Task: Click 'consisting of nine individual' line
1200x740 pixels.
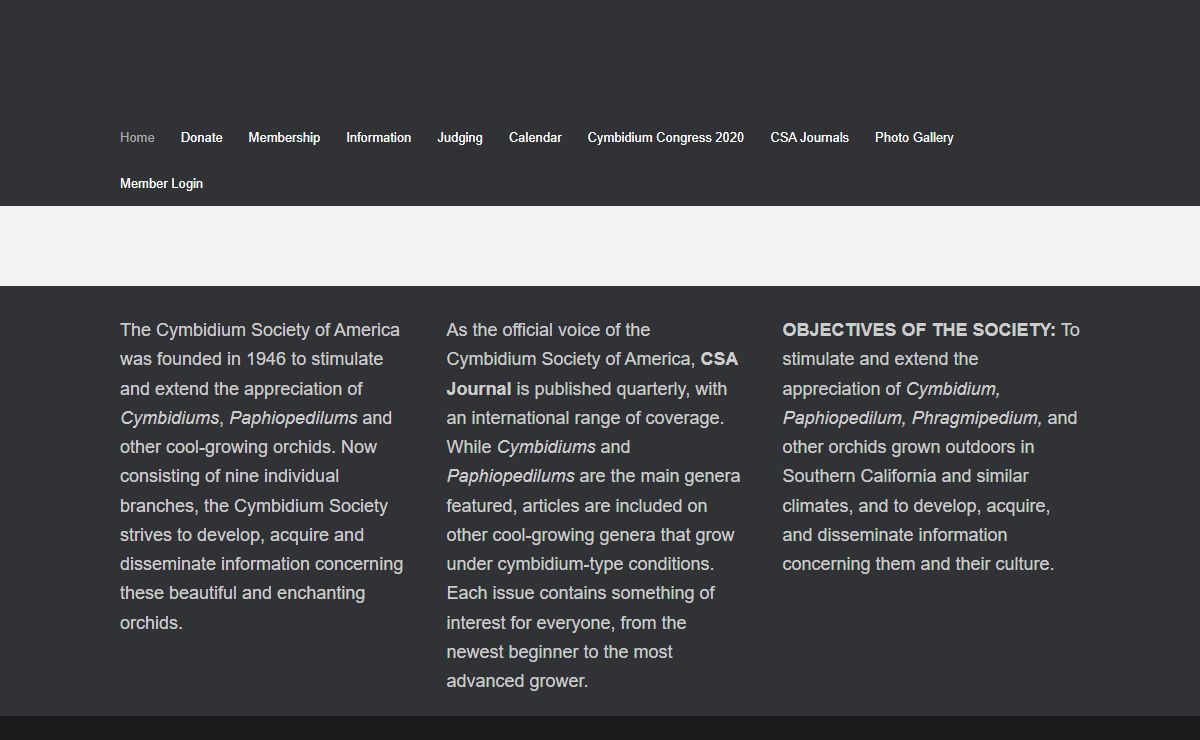Action: [x=229, y=476]
